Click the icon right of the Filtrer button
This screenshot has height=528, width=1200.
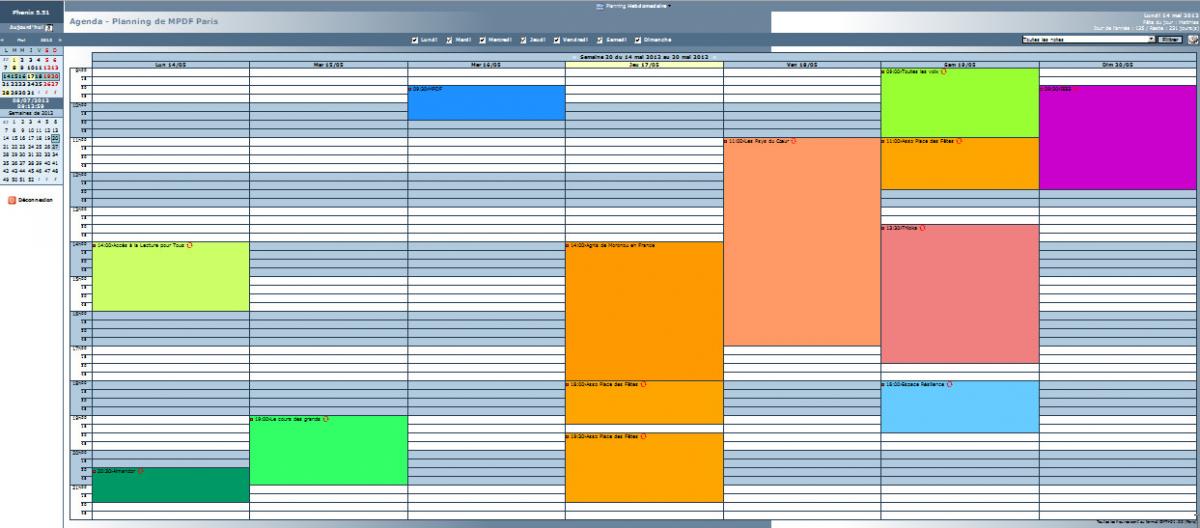[x=1192, y=40]
